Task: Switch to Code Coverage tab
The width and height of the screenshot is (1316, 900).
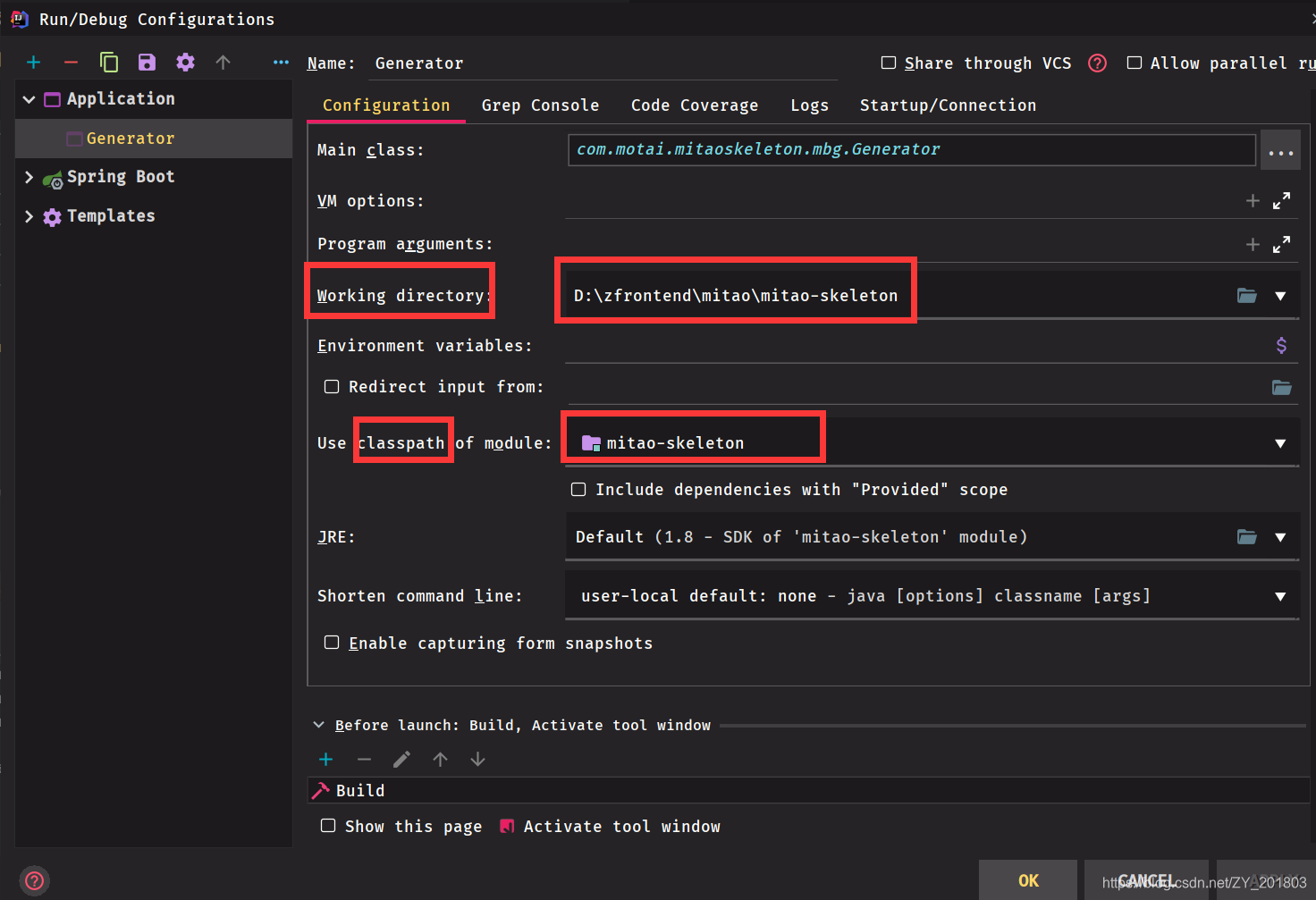Action: 695,105
